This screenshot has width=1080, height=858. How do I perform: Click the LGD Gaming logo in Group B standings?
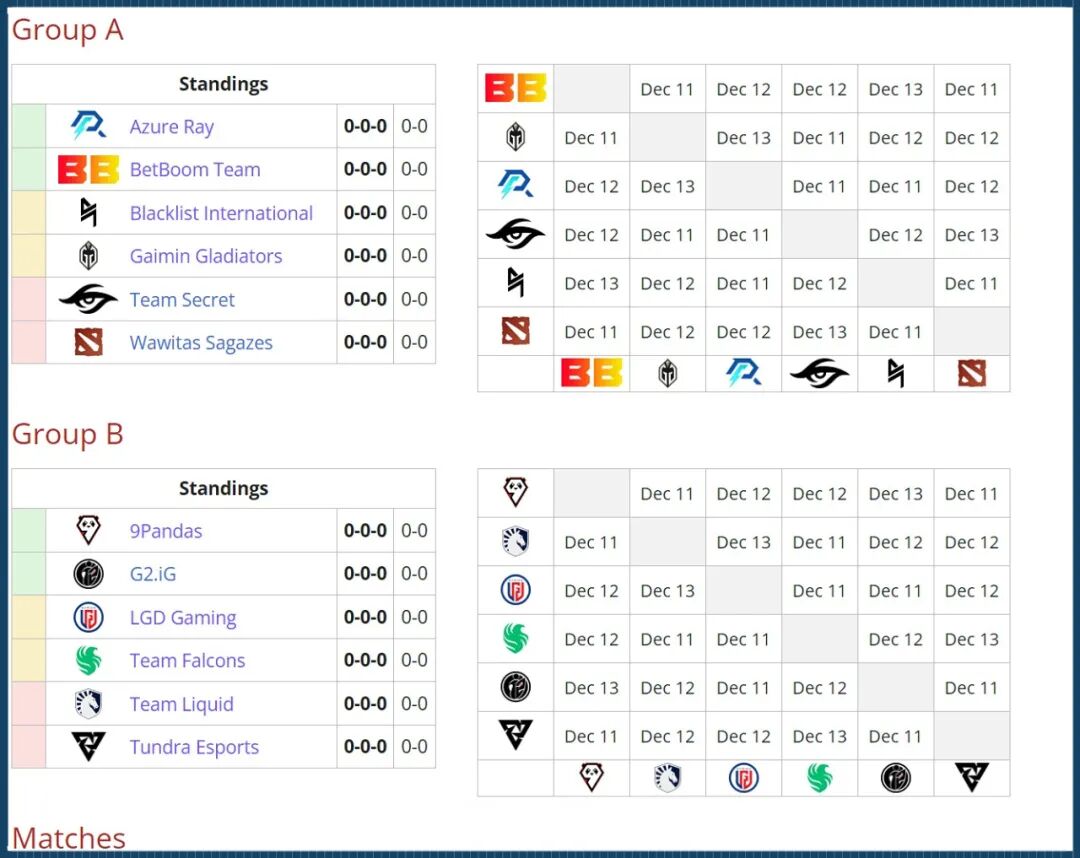88,617
